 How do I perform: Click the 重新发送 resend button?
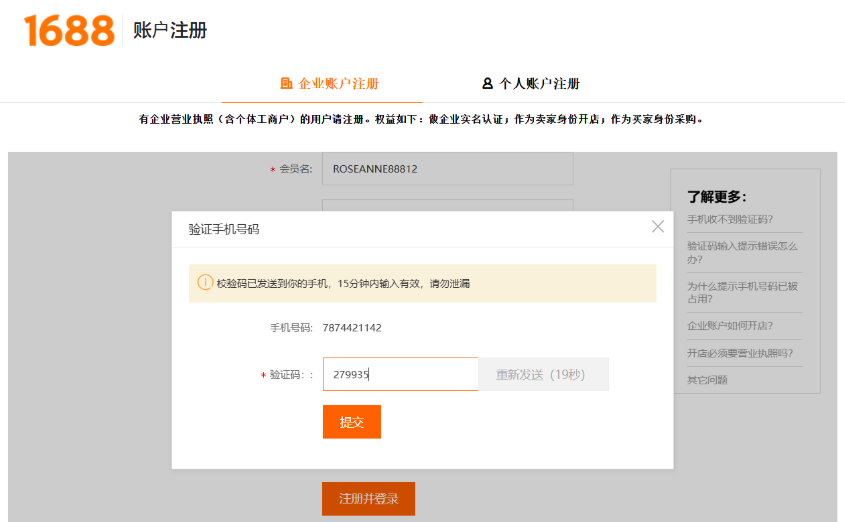[543, 374]
